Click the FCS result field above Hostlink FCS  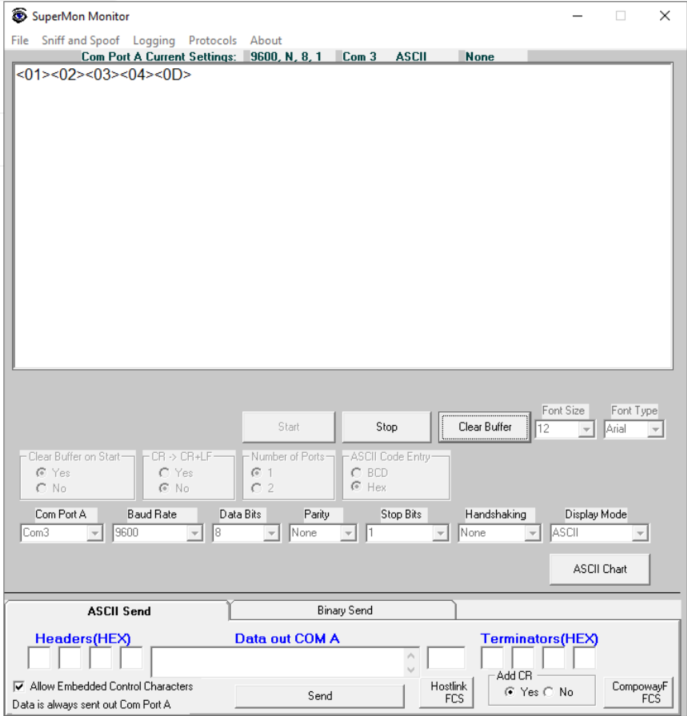(446, 658)
